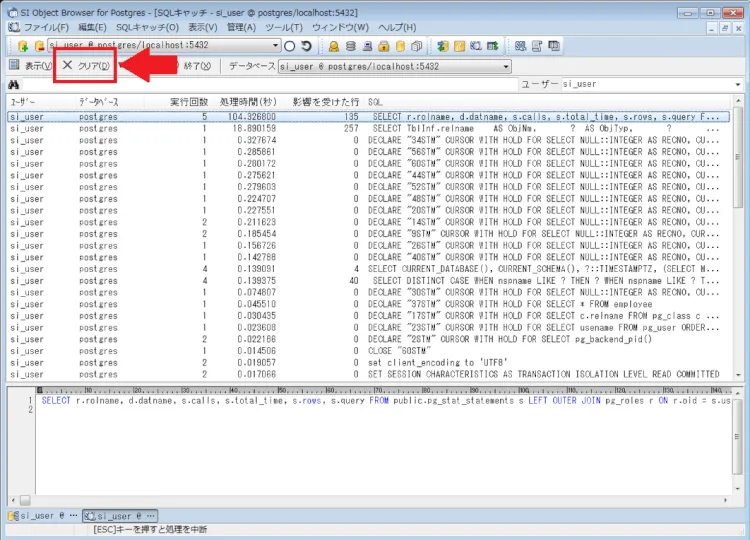Viewport: 750px width, 540px height.
Task: Select the row with time 104.326800
Action: pos(368,117)
